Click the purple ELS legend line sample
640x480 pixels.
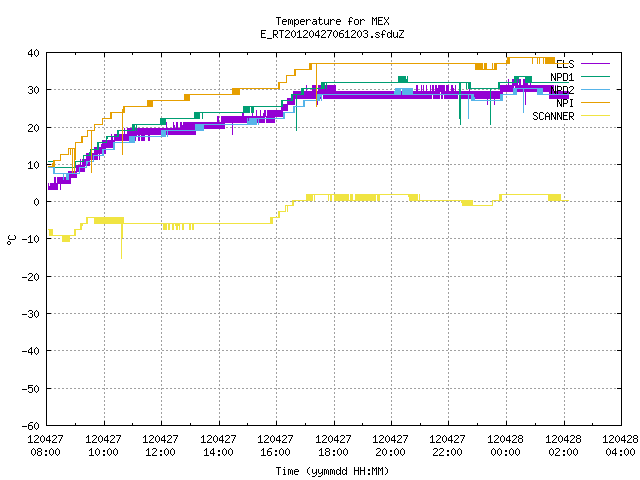pyautogui.click(x=595, y=64)
